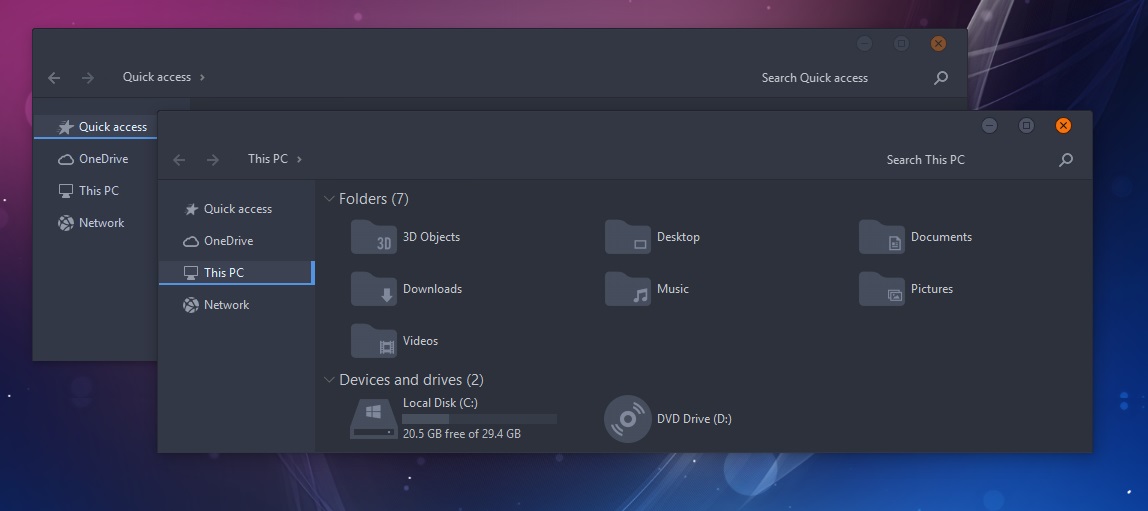Open the Videos folder icon

pos(374,341)
